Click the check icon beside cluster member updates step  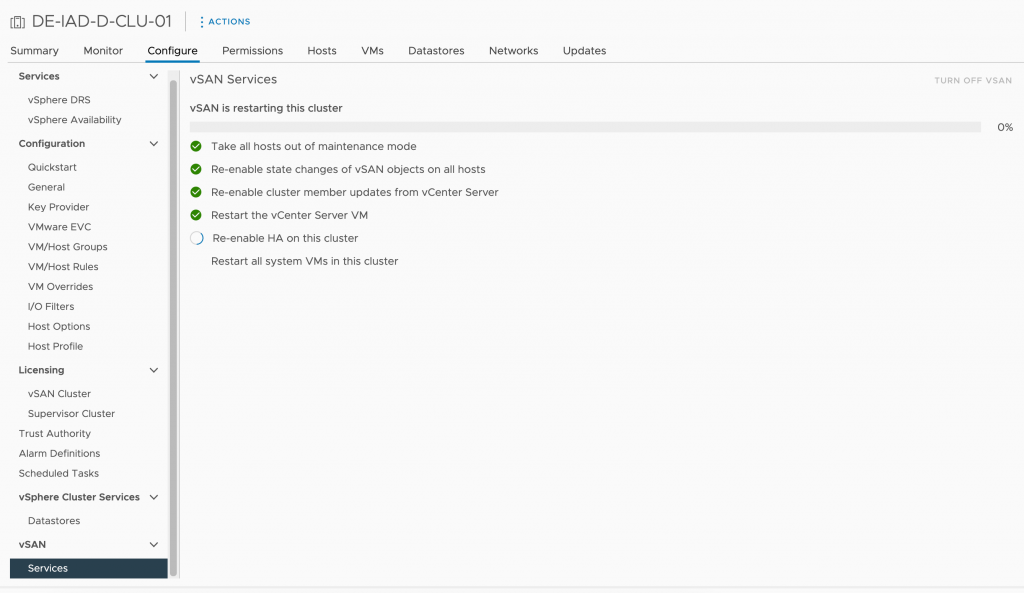(195, 191)
